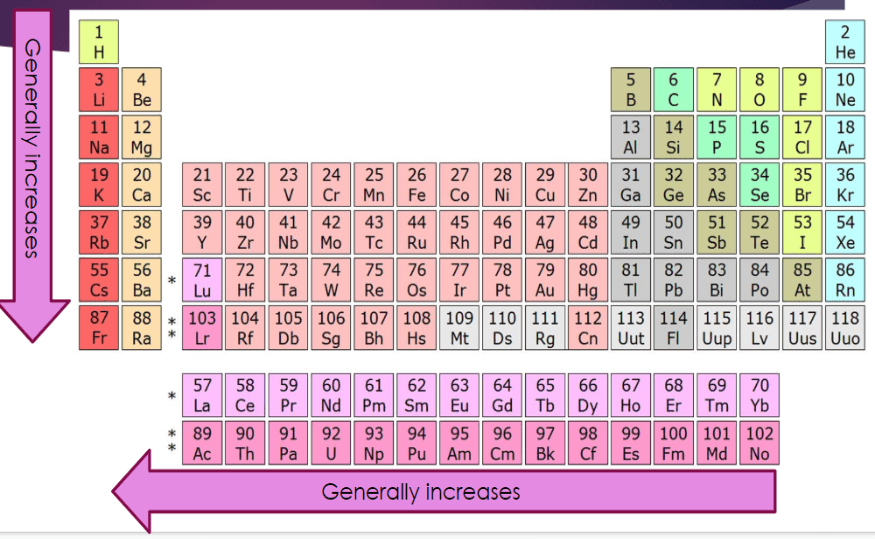Click the Scandium (Sc) element cell

tap(203, 185)
